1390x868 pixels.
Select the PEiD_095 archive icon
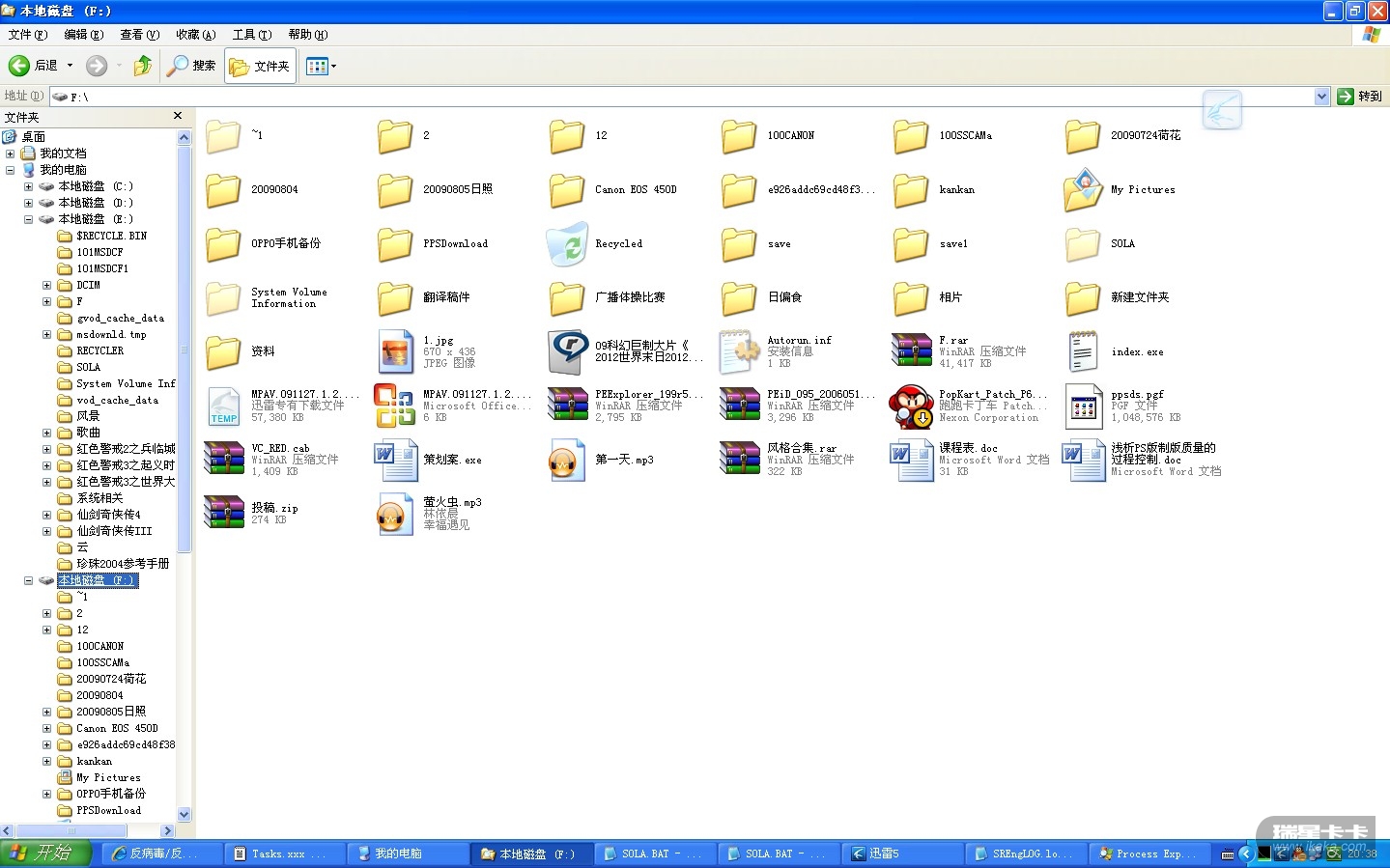click(x=739, y=406)
